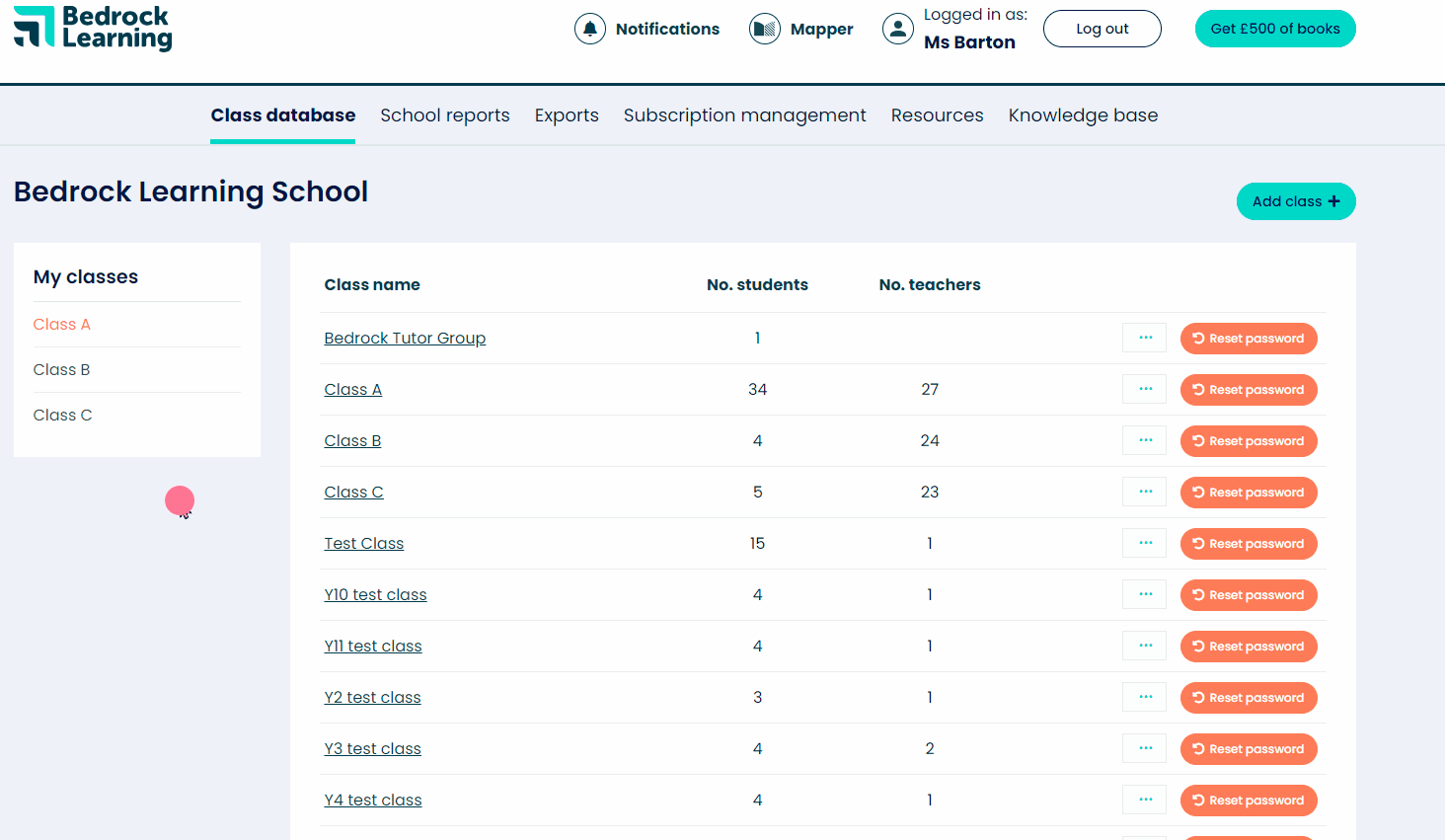1445x840 pixels.
Task: Open the School reports tab
Action: pyautogui.click(x=445, y=115)
